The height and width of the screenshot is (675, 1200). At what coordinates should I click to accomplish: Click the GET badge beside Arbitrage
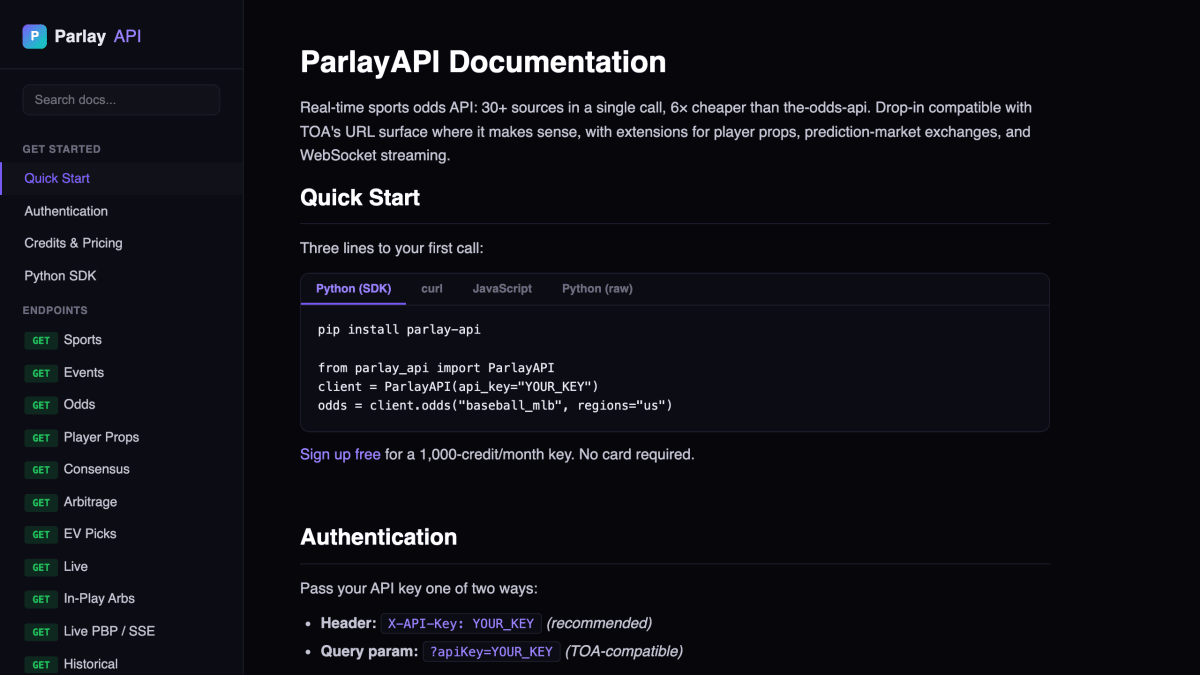41,503
